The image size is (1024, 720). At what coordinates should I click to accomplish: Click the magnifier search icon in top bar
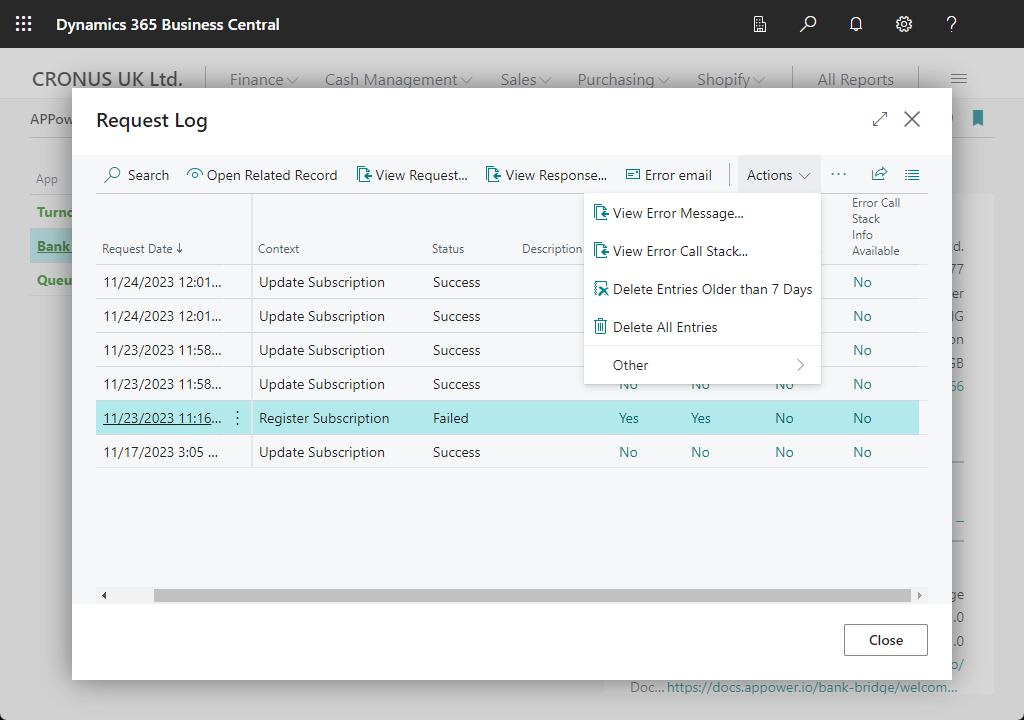tap(808, 24)
